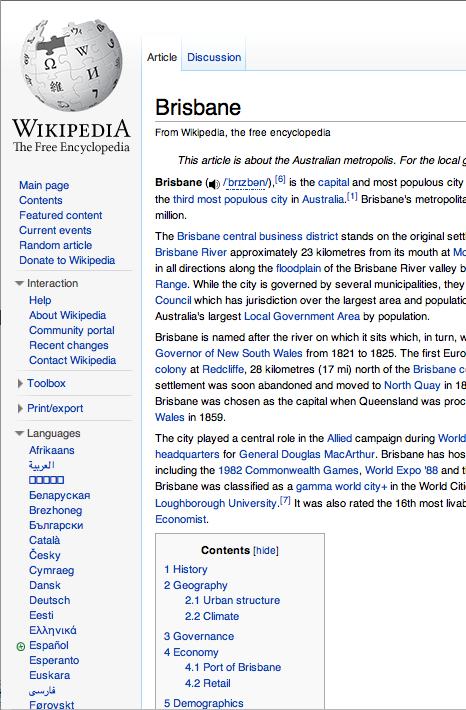This screenshot has width=466, height=710.
Task: Open the Help link
Action: [x=40, y=300]
